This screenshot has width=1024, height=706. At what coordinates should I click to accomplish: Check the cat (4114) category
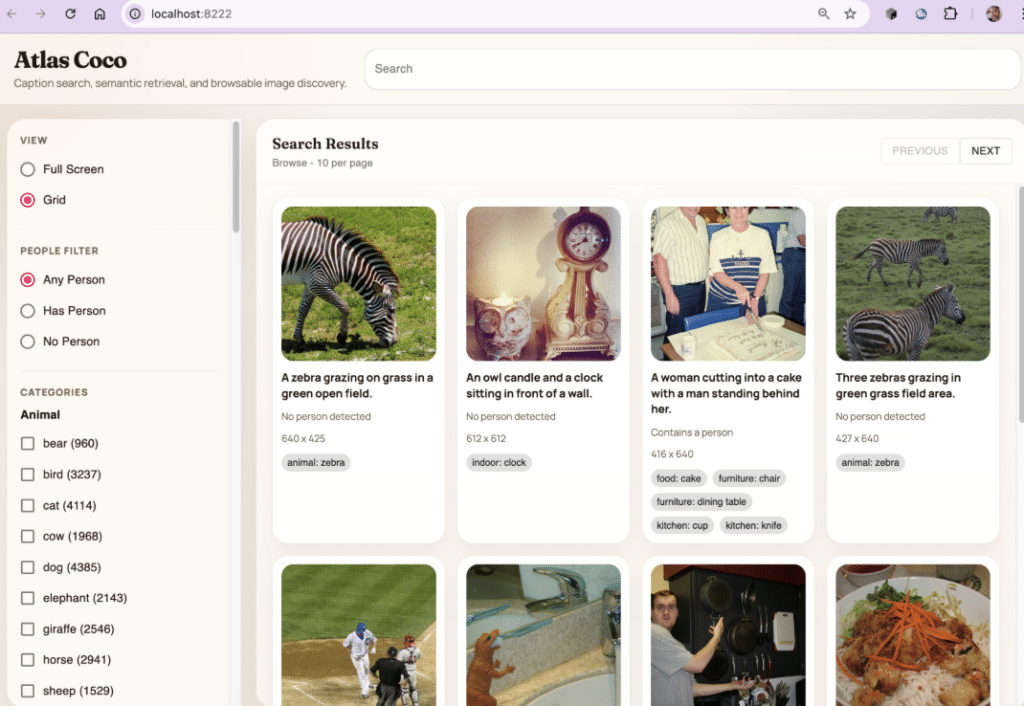pyautogui.click(x=27, y=505)
